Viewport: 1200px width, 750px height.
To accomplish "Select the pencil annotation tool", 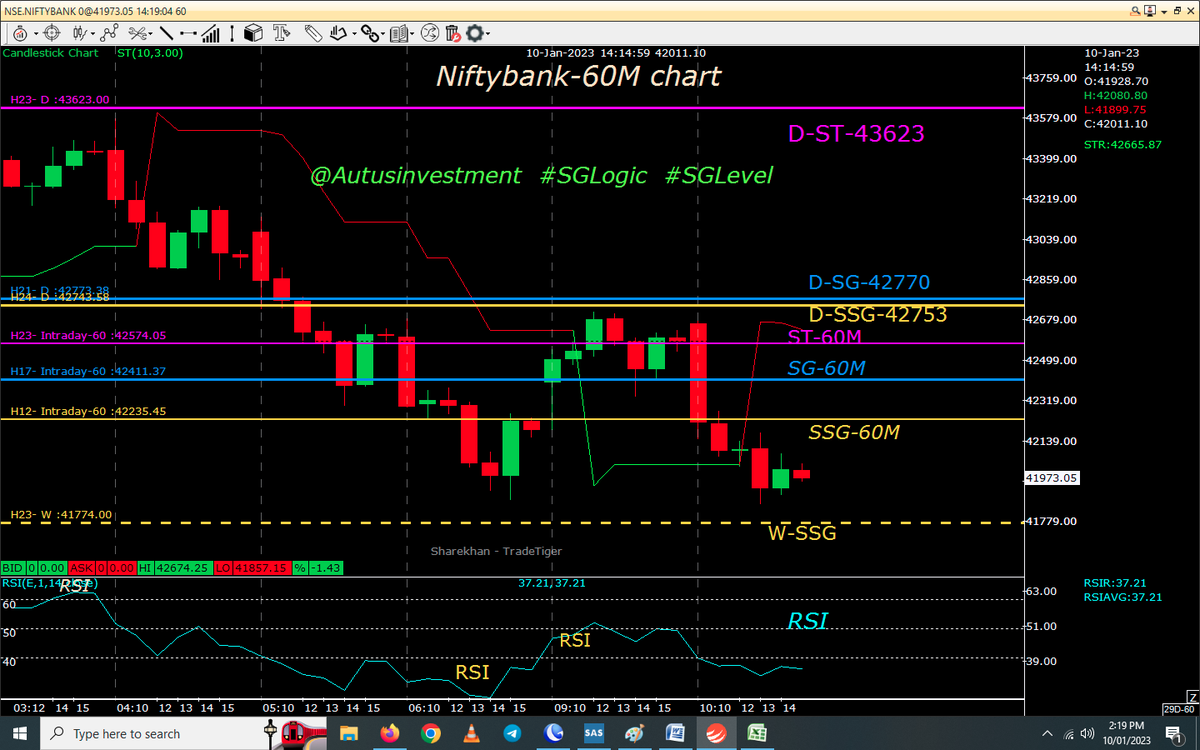I will tap(312, 33).
